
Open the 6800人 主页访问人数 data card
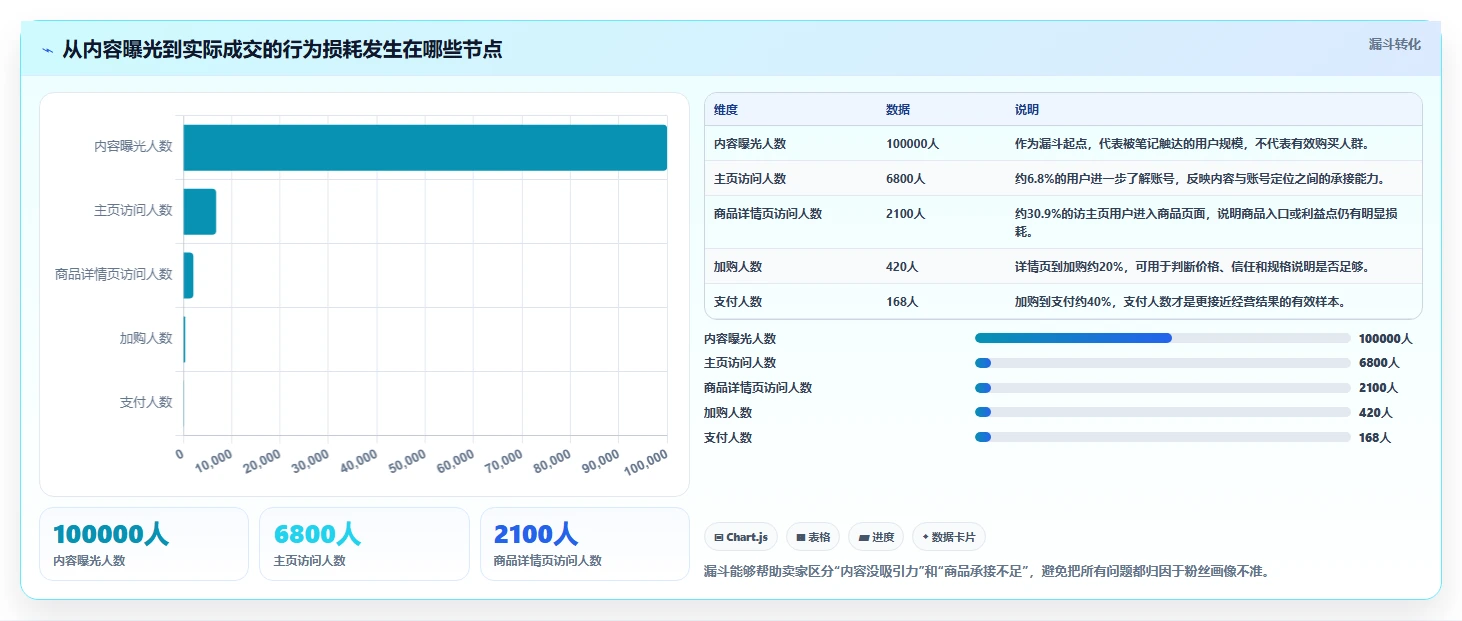point(364,544)
